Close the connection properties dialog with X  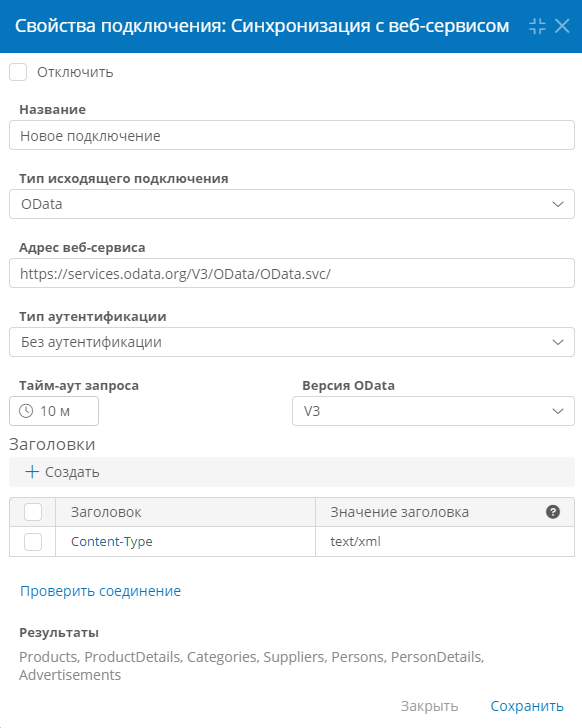tap(562, 26)
